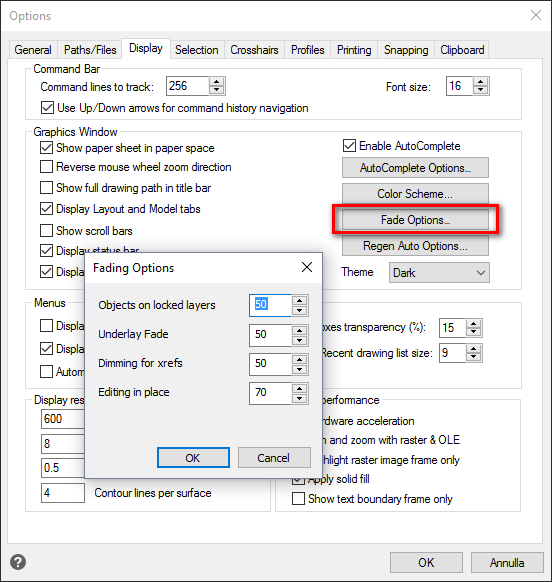552x582 pixels.
Task: Click Cancel in Fading Options dialog
Action: 274,458
